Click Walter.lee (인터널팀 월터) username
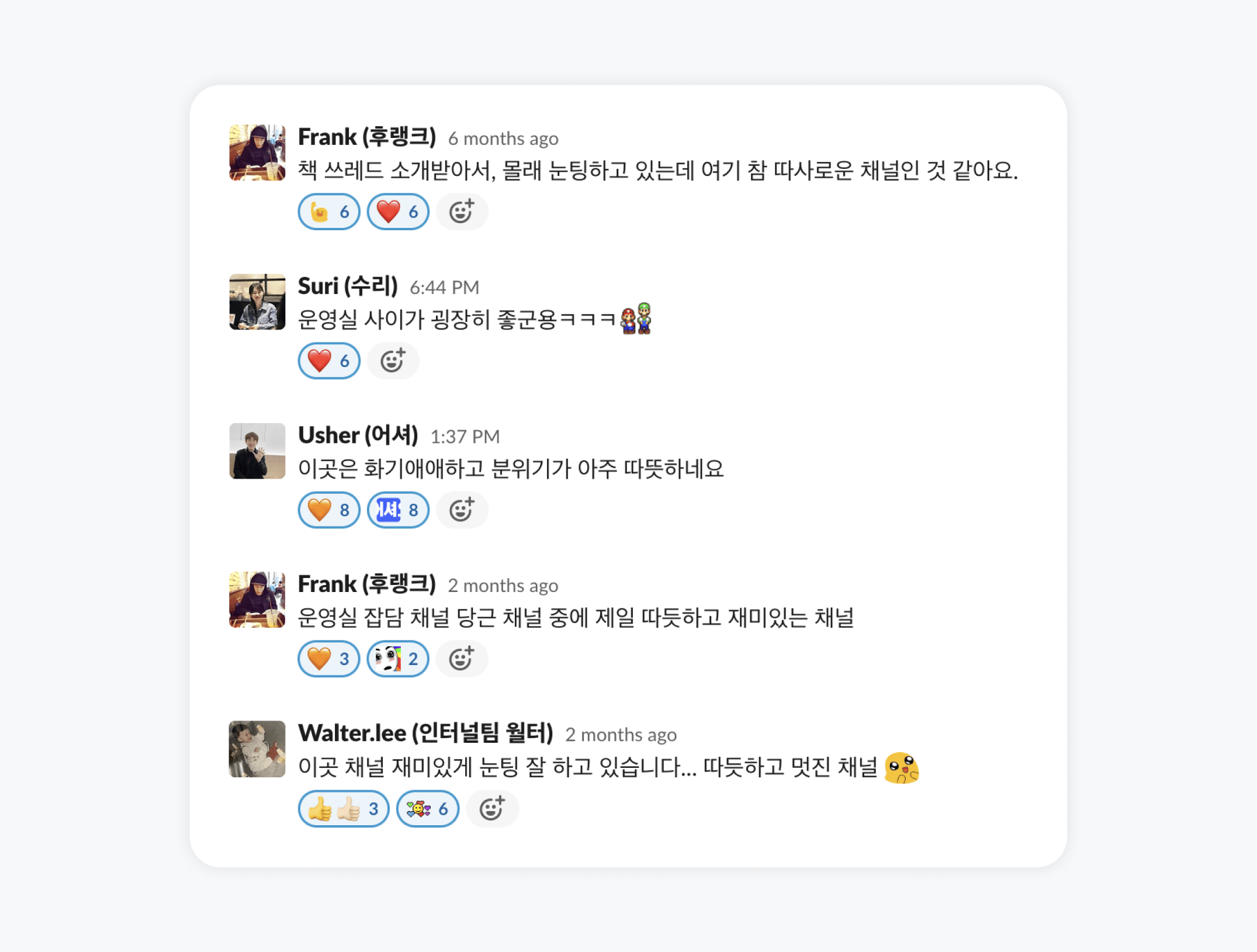The image size is (1257, 952). tap(425, 733)
